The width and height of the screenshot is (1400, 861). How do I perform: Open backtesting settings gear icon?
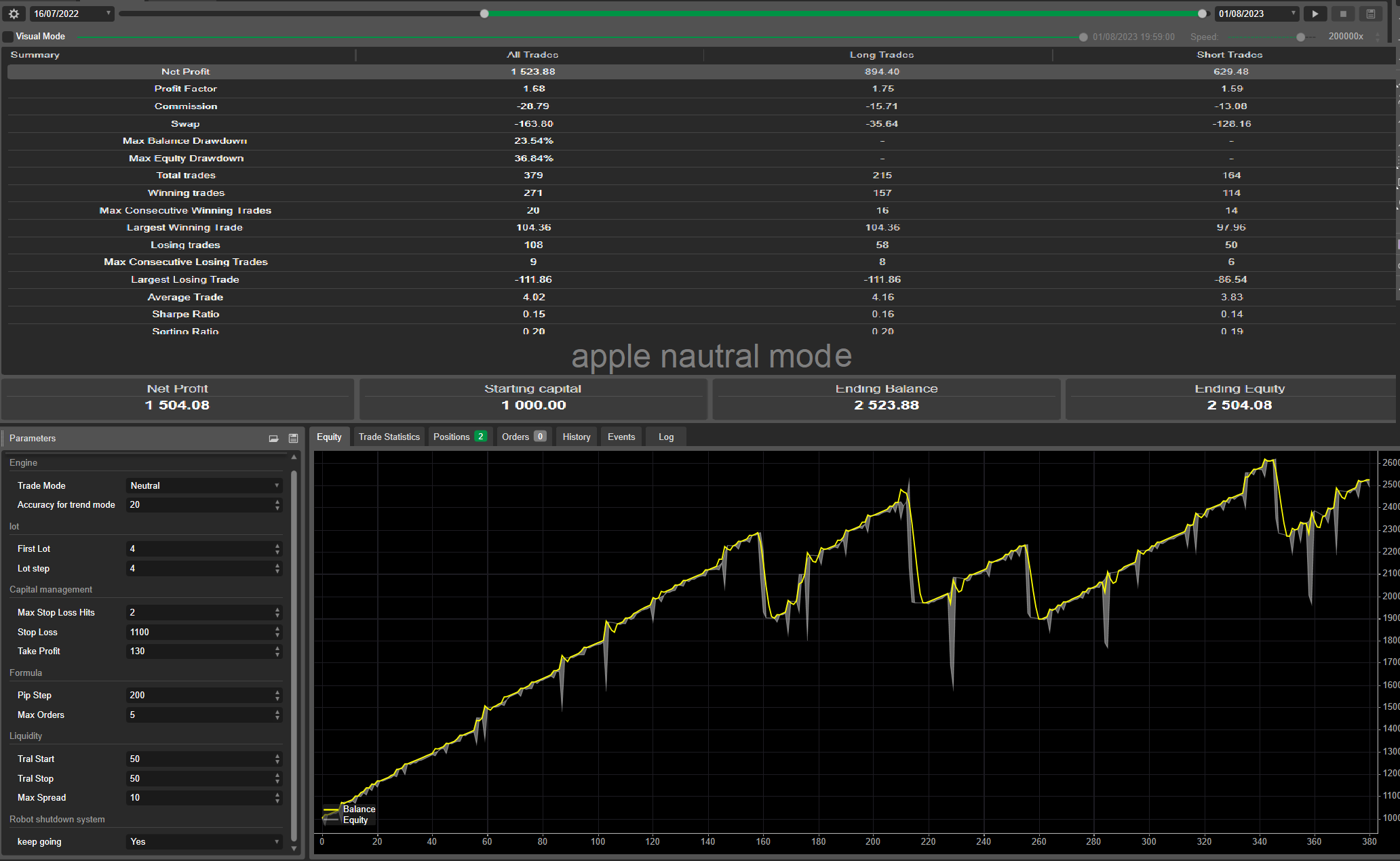tap(14, 14)
